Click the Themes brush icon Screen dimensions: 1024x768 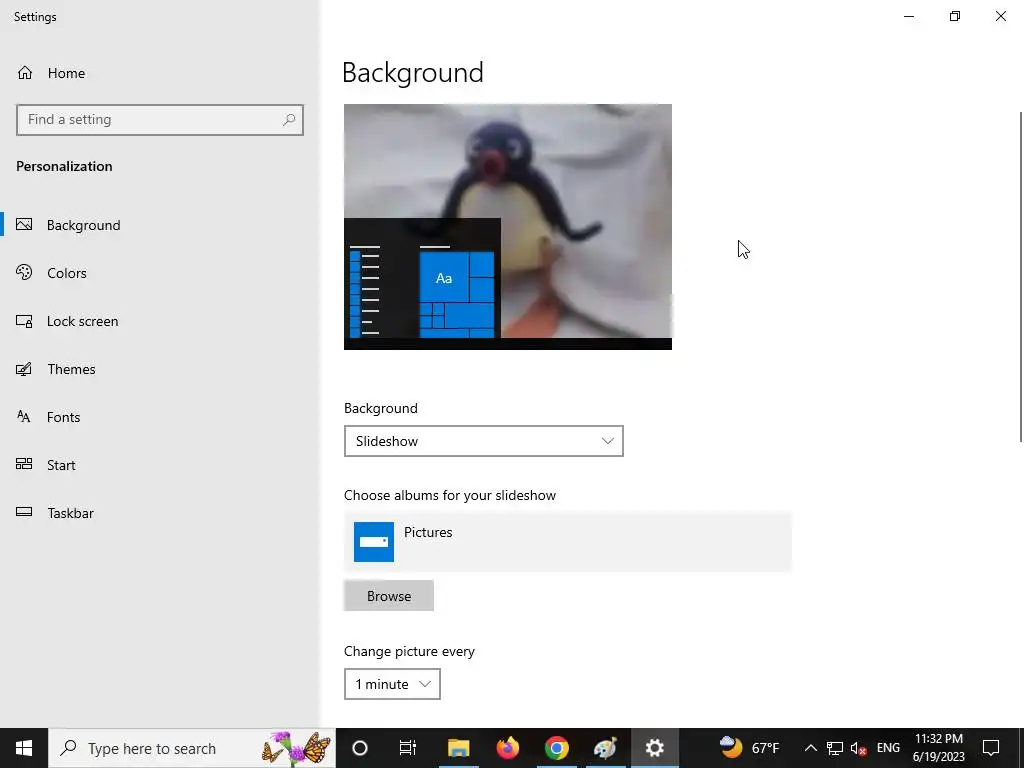pos(24,369)
